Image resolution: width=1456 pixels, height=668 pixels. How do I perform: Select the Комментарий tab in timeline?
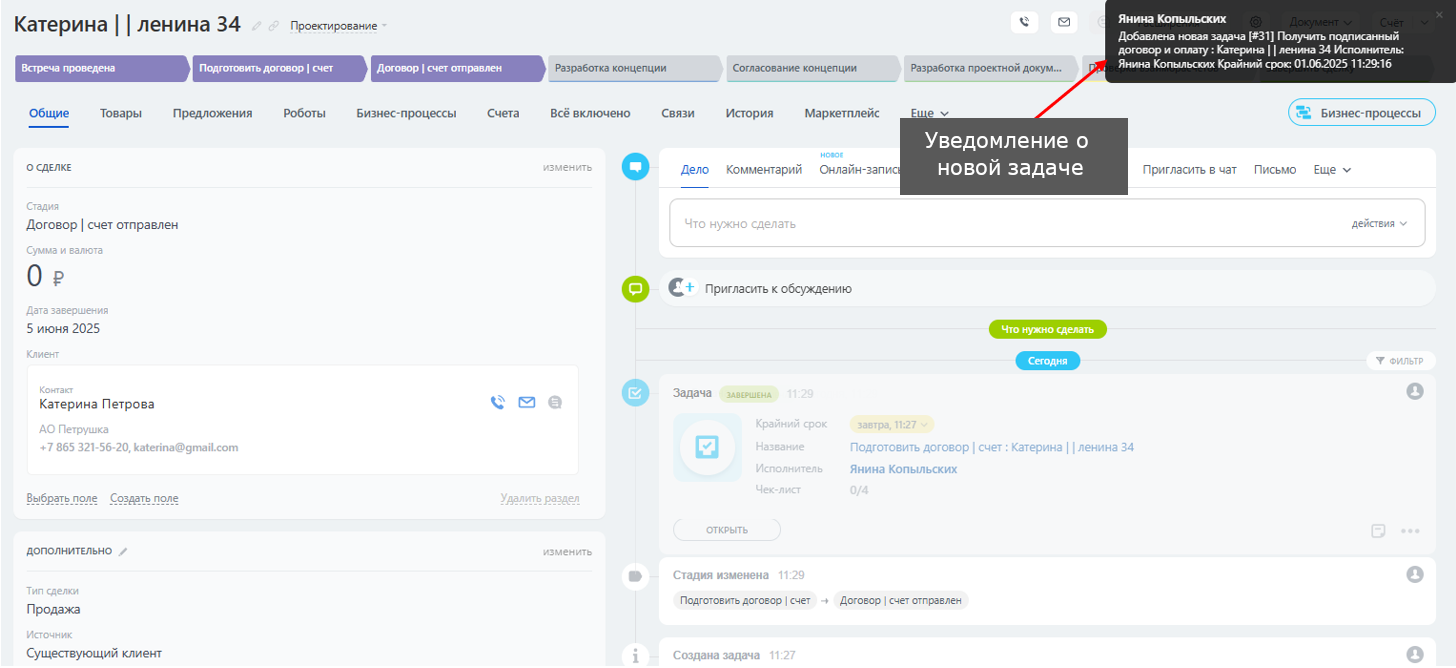(764, 170)
